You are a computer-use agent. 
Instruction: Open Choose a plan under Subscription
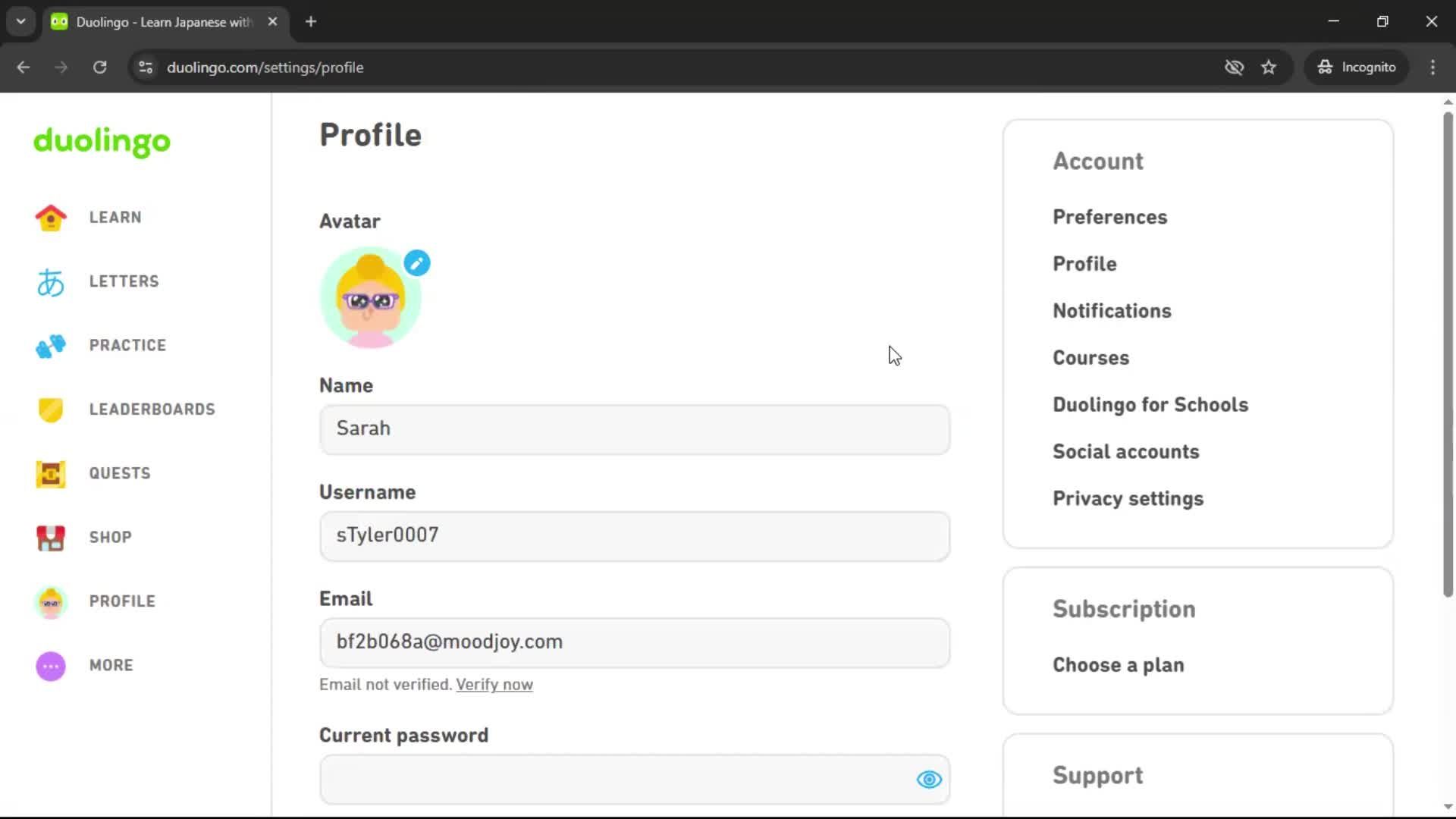[x=1118, y=665]
